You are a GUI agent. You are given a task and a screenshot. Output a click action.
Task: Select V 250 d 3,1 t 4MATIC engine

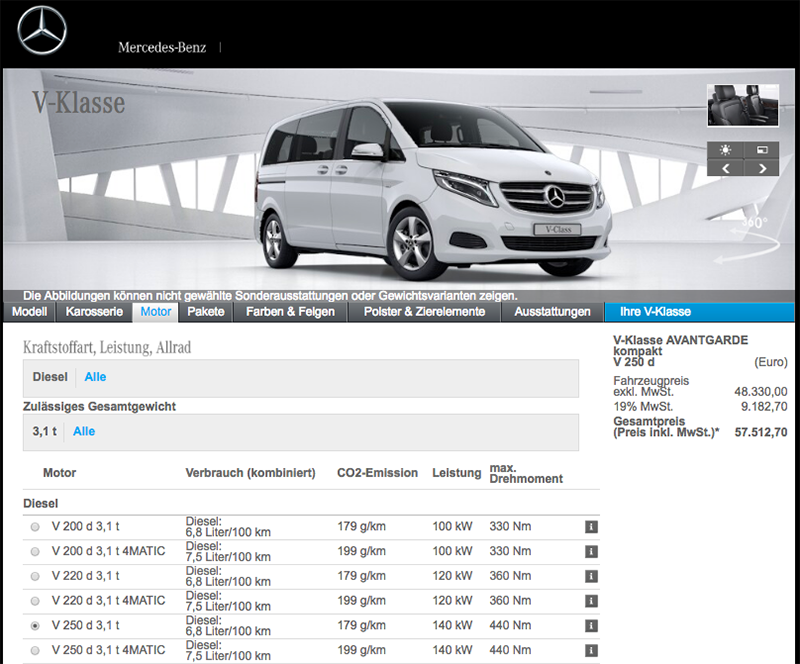(35, 651)
